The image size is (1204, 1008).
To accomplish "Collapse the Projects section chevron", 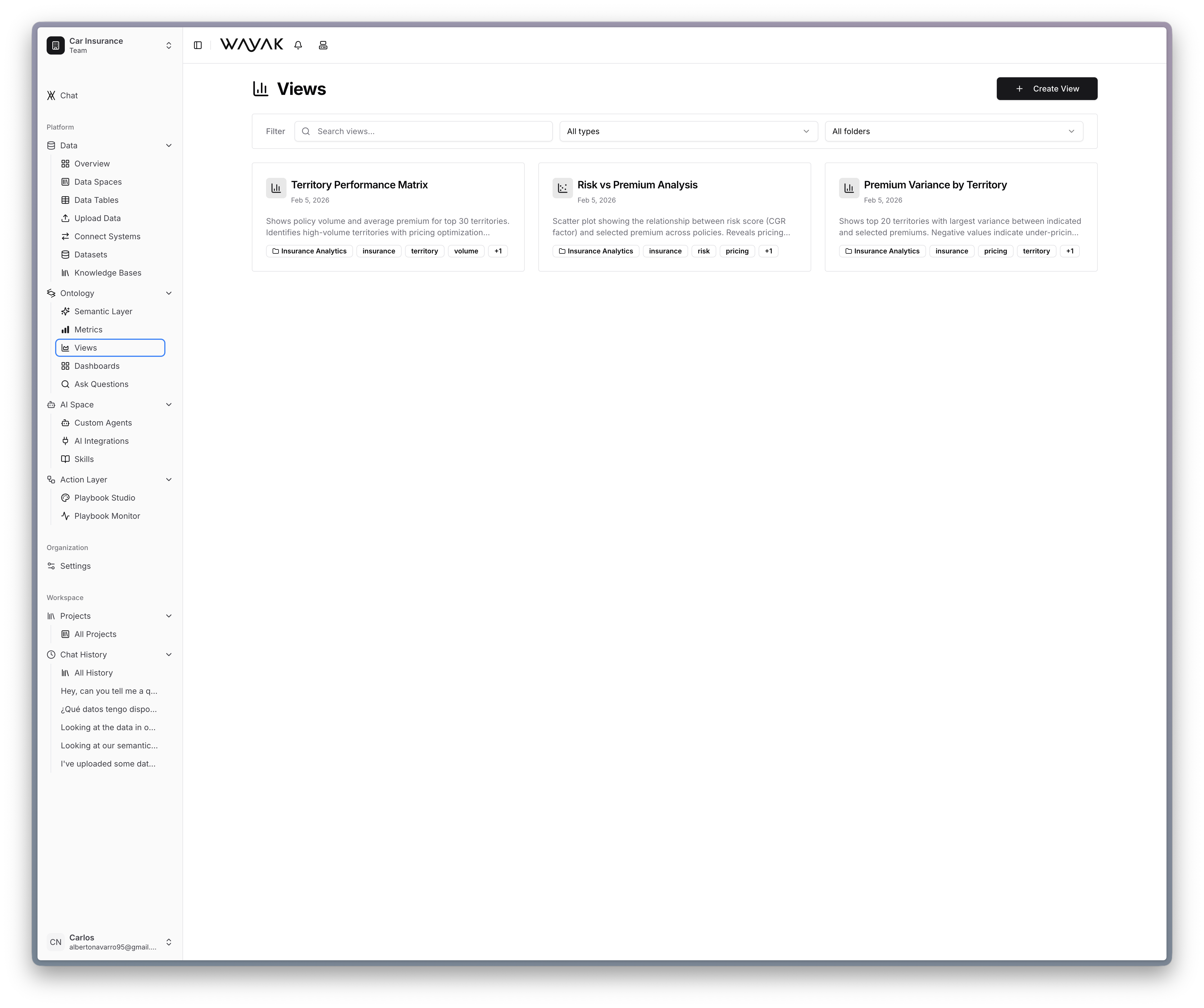I will (169, 616).
